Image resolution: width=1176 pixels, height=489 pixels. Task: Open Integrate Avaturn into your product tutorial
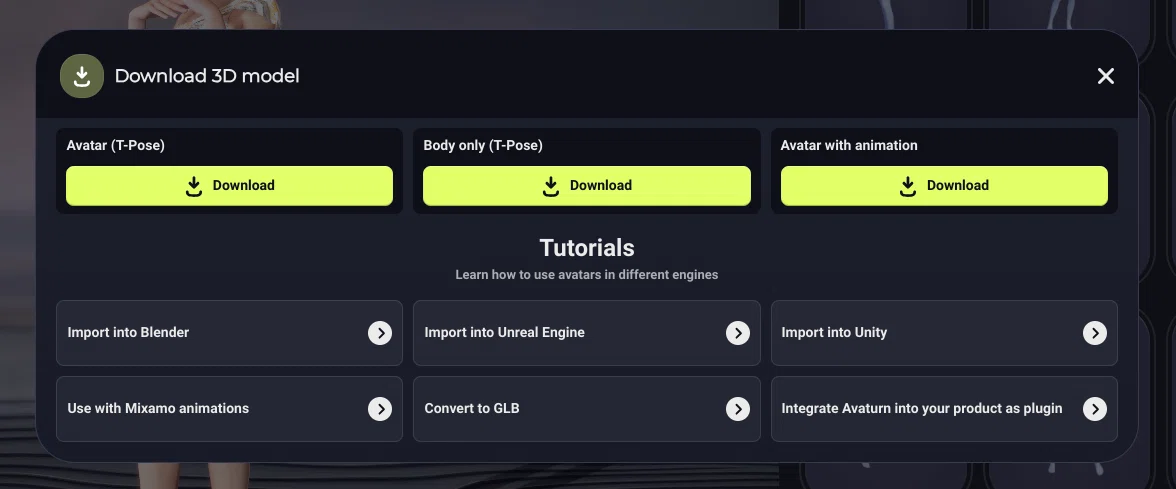click(x=944, y=409)
